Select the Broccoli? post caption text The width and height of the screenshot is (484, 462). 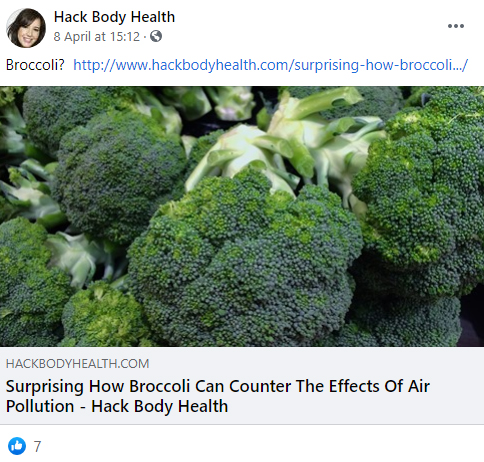click(x=35, y=65)
